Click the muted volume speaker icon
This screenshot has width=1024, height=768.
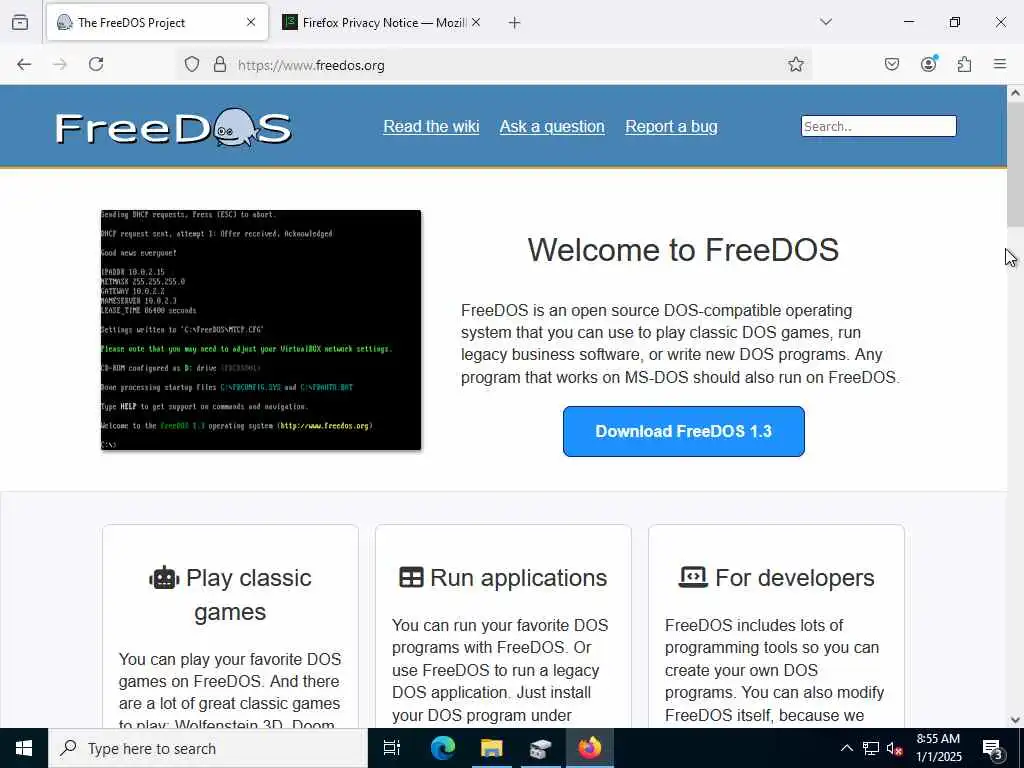(895, 748)
